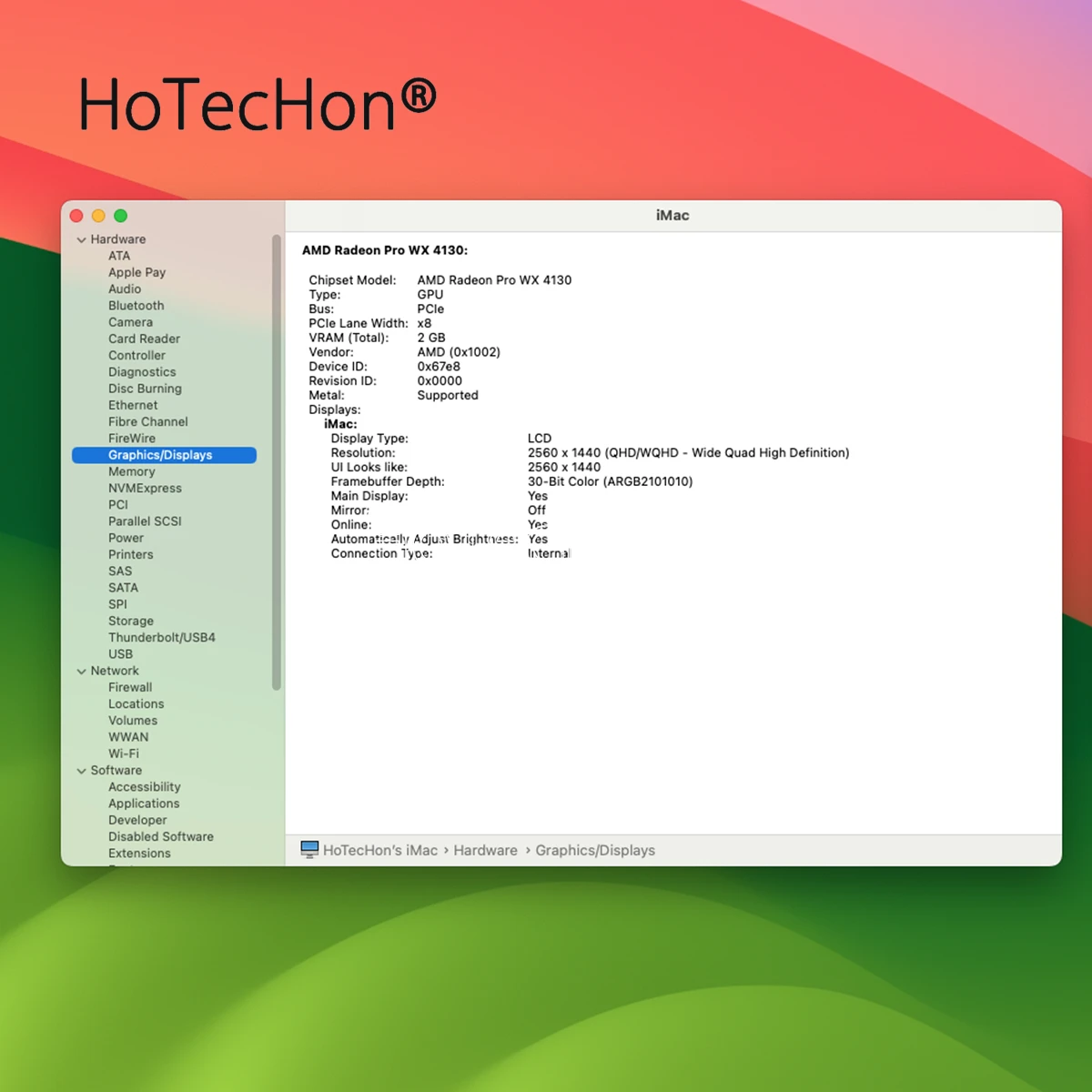The width and height of the screenshot is (1092, 1092).
Task: Click the AMD Radeon Pro WX 4130 heading
Action: pyautogui.click(x=385, y=250)
